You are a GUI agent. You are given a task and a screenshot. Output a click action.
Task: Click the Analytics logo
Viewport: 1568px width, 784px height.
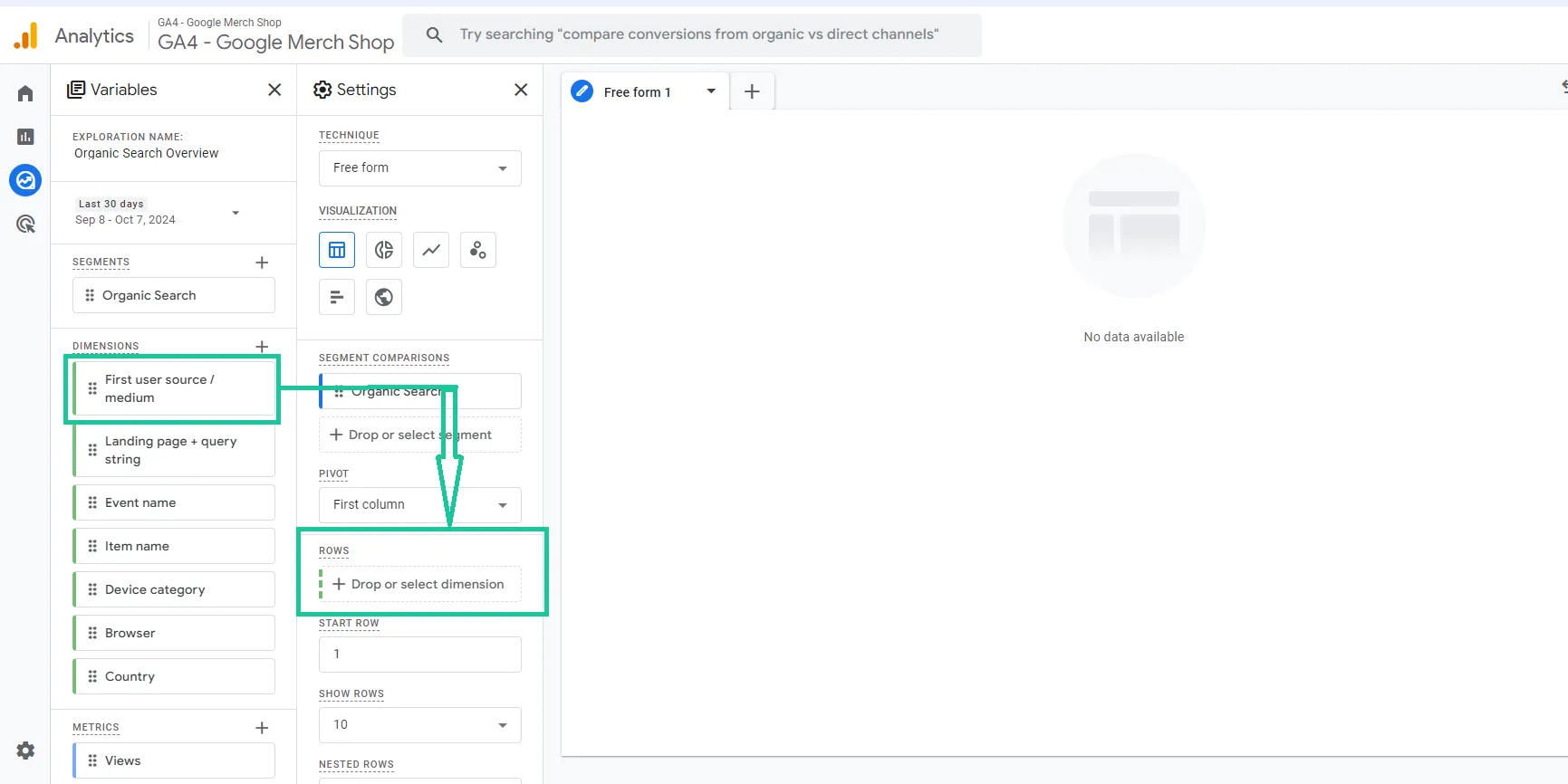(x=26, y=35)
